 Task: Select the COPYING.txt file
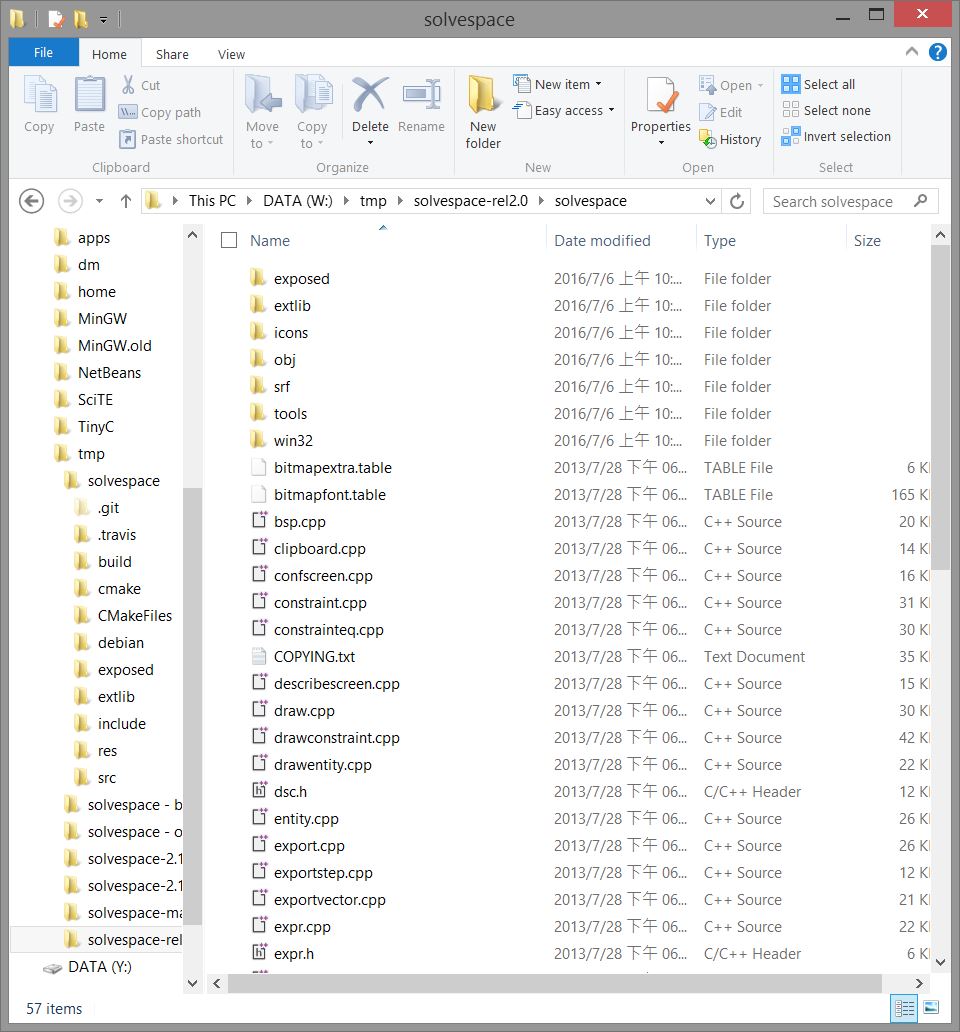pyautogui.click(x=315, y=657)
